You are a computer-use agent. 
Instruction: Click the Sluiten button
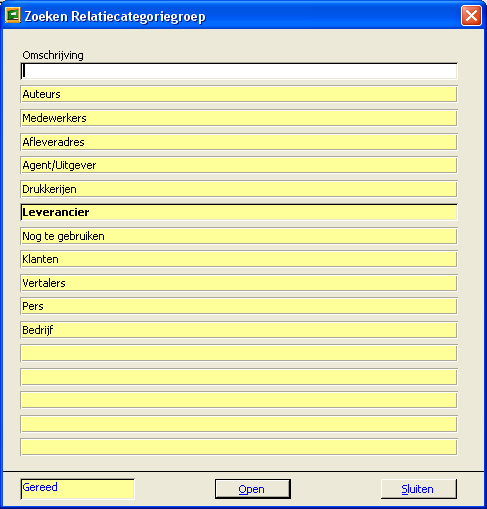click(x=419, y=489)
